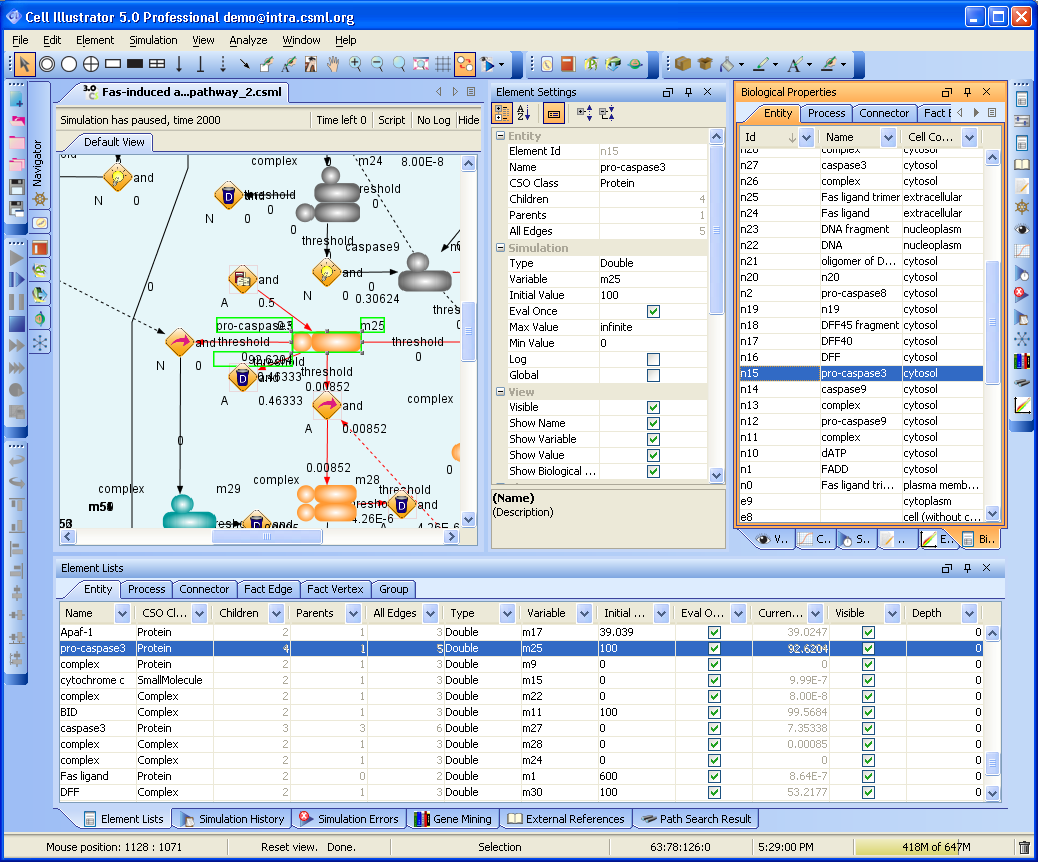
Task: Float the Element Lists panel
Action: pyautogui.click(x=947, y=568)
